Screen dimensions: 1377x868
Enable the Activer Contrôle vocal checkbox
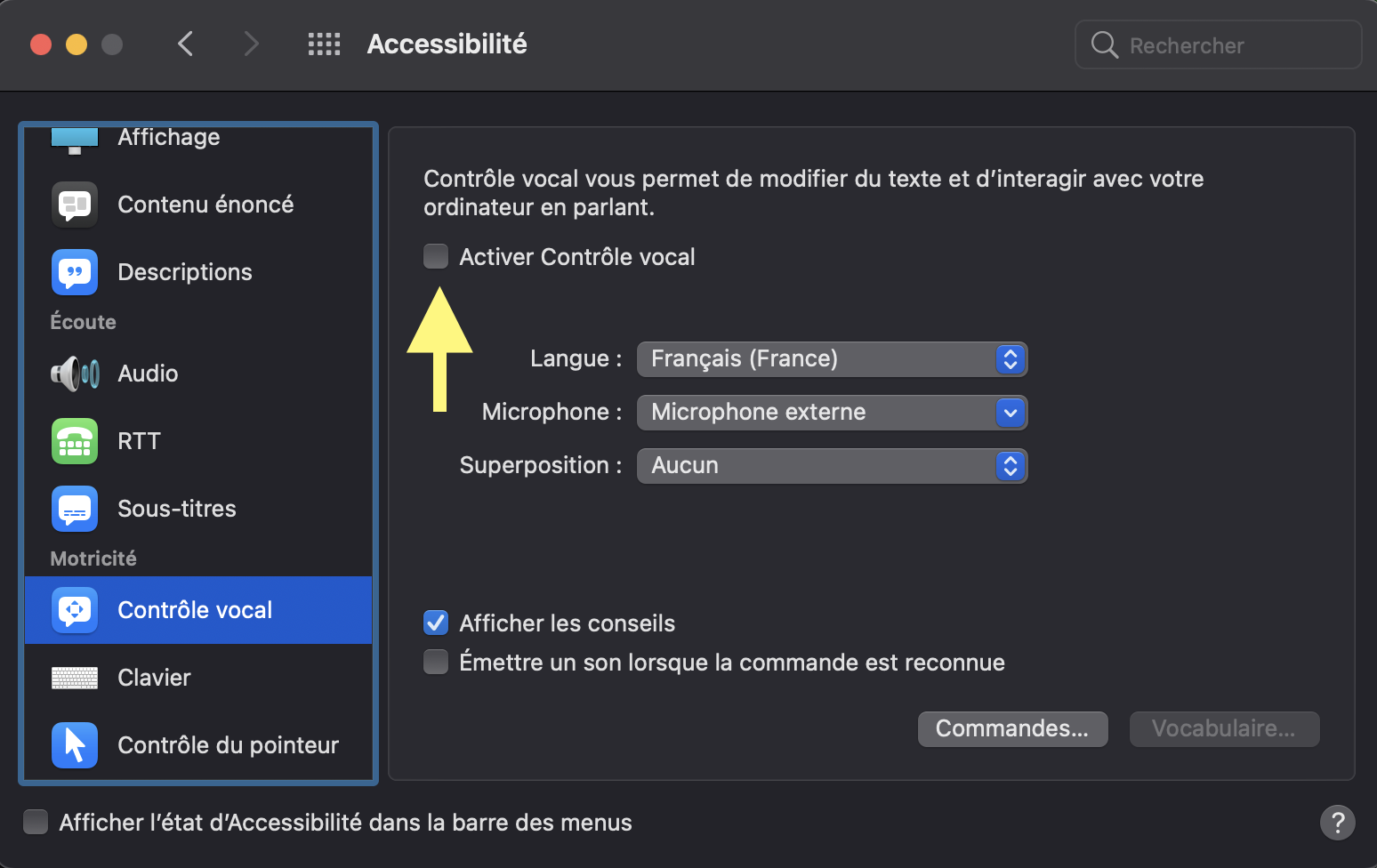pyautogui.click(x=436, y=257)
